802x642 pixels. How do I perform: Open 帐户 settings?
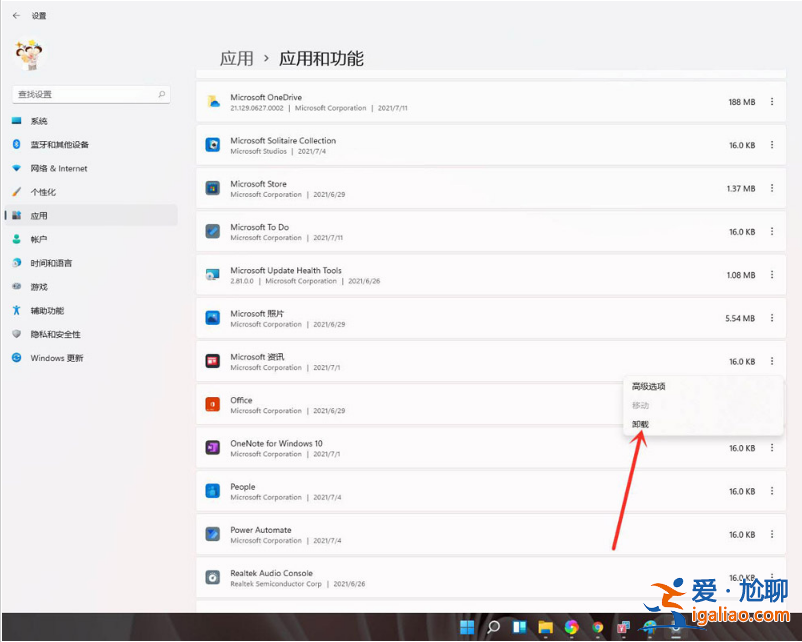tap(40, 239)
